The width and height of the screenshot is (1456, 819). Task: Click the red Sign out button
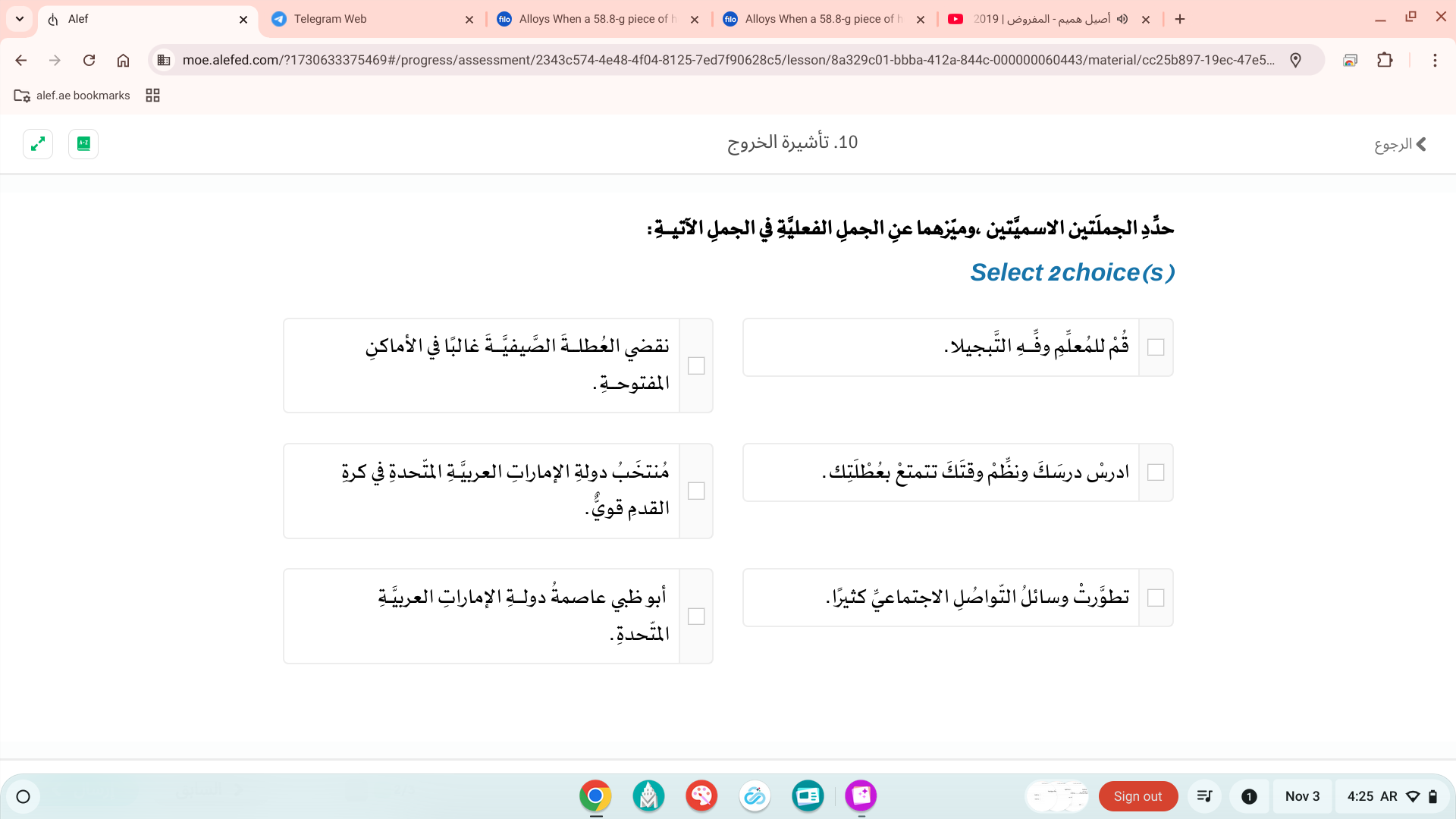(1137, 796)
